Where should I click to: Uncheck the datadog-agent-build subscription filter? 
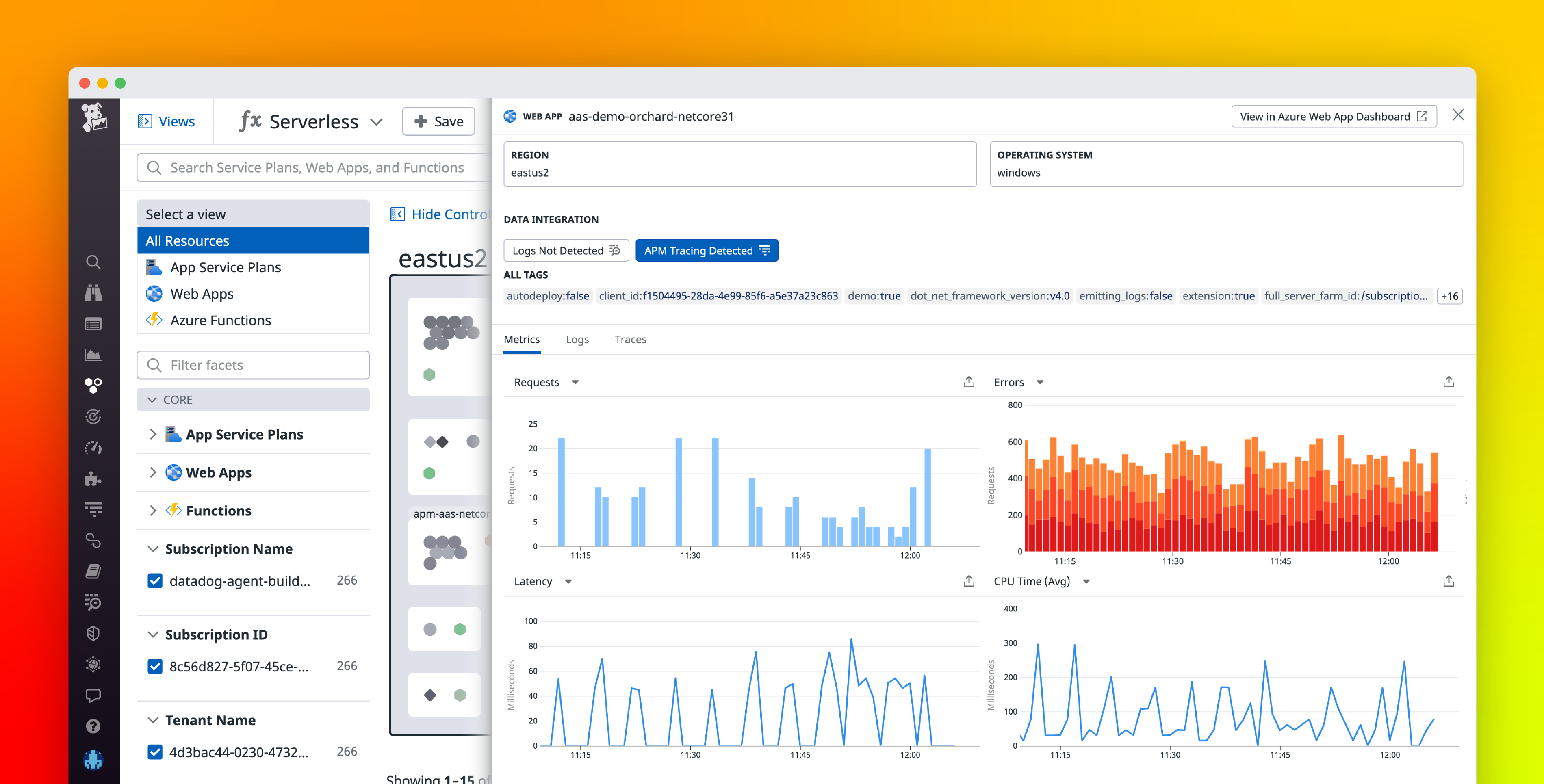coord(155,580)
